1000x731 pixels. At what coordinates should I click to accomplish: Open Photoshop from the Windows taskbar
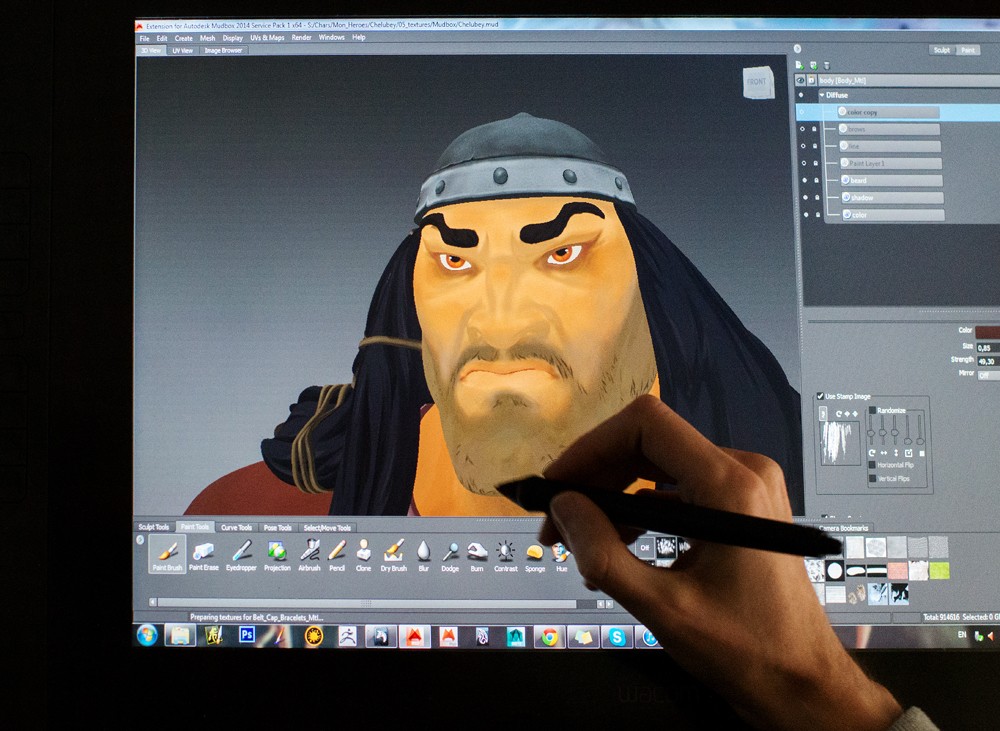(x=246, y=635)
